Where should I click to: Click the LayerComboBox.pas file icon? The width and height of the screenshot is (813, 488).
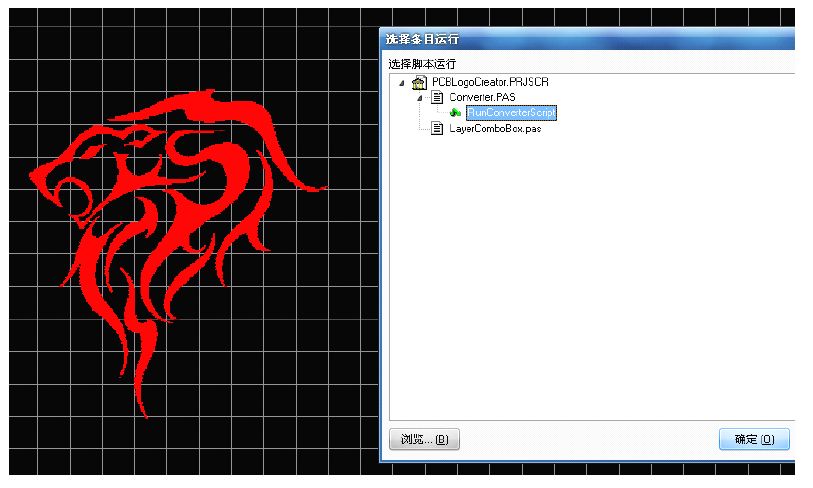[x=437, y=129]
